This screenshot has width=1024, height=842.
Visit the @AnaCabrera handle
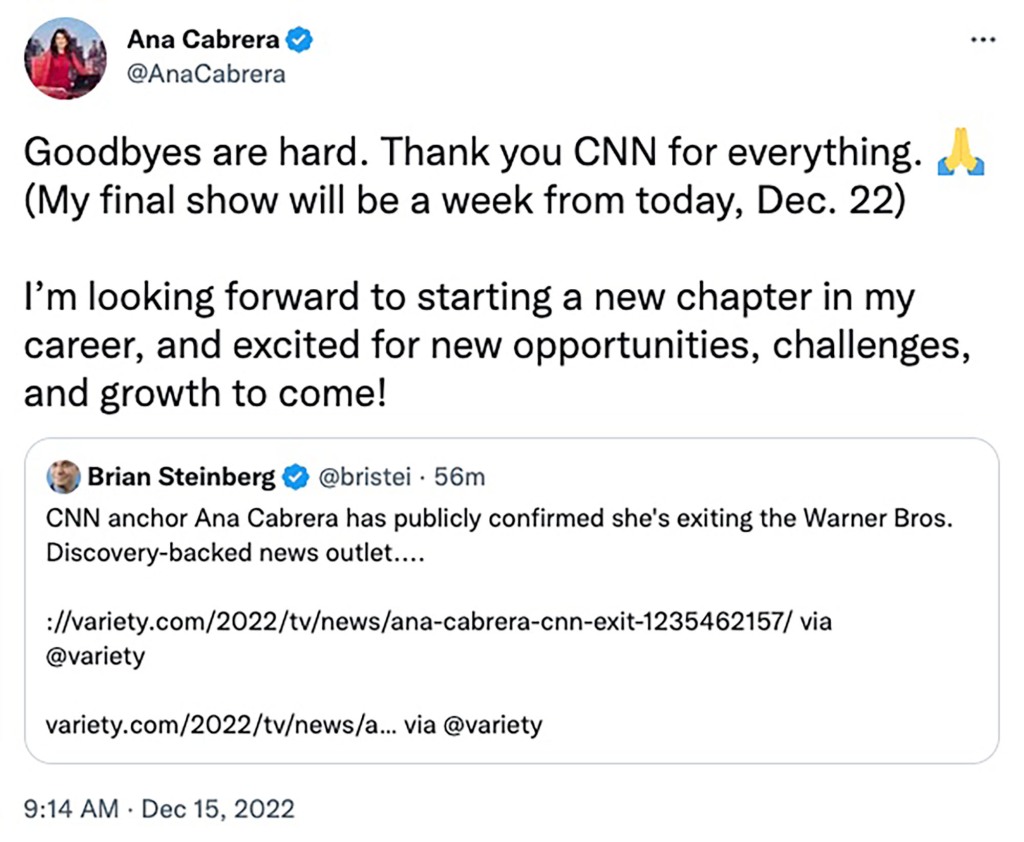pyautogui.click(x=206, y=74)
